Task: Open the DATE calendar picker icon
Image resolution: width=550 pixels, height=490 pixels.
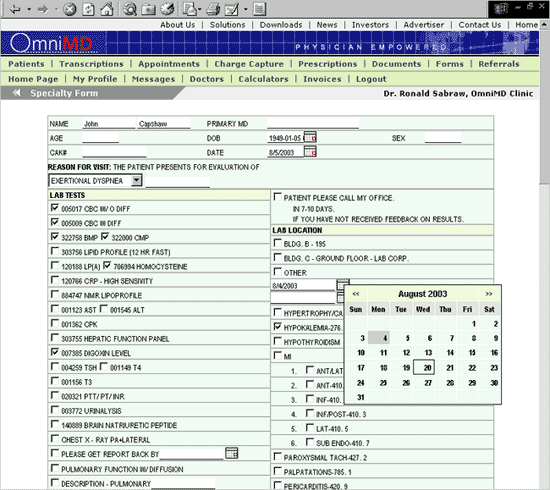Action: (x=310, y=152)
